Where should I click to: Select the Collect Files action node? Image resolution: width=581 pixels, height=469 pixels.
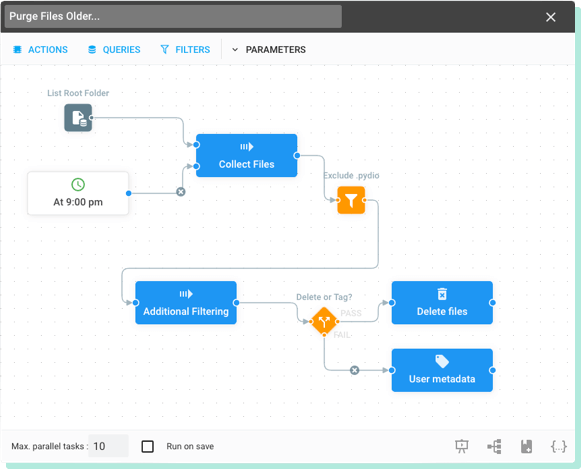tap(246, 156)
